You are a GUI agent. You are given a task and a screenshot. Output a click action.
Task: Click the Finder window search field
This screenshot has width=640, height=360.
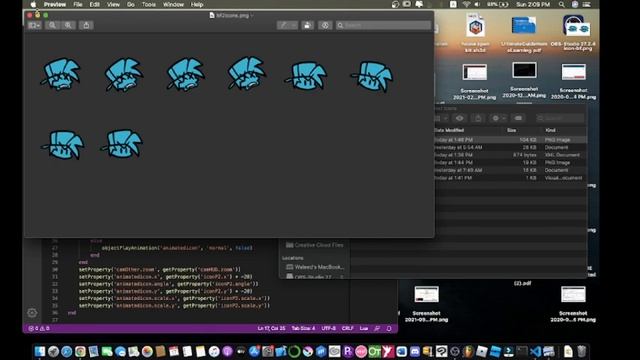(560, 118)
